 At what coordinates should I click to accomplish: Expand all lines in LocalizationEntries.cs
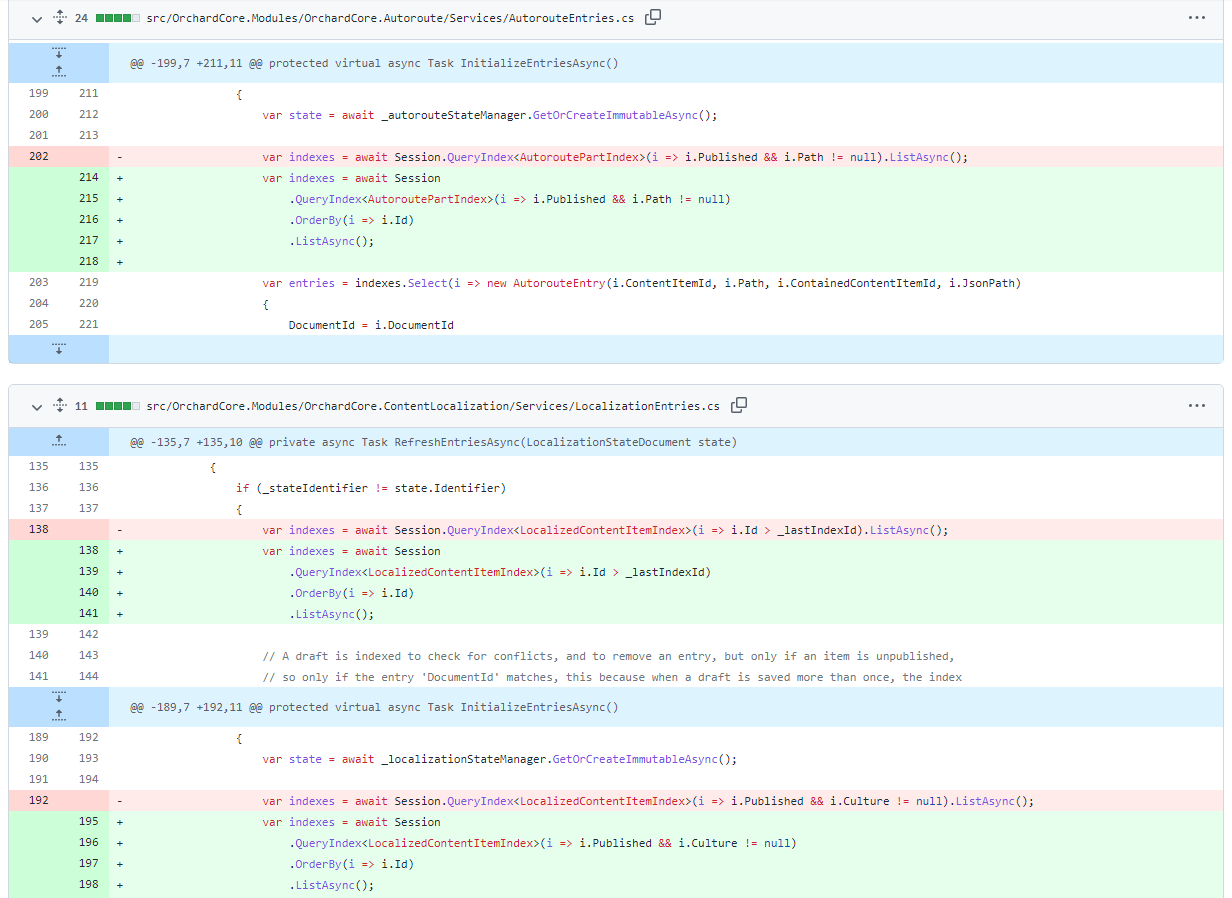click(x=59, y=406)
